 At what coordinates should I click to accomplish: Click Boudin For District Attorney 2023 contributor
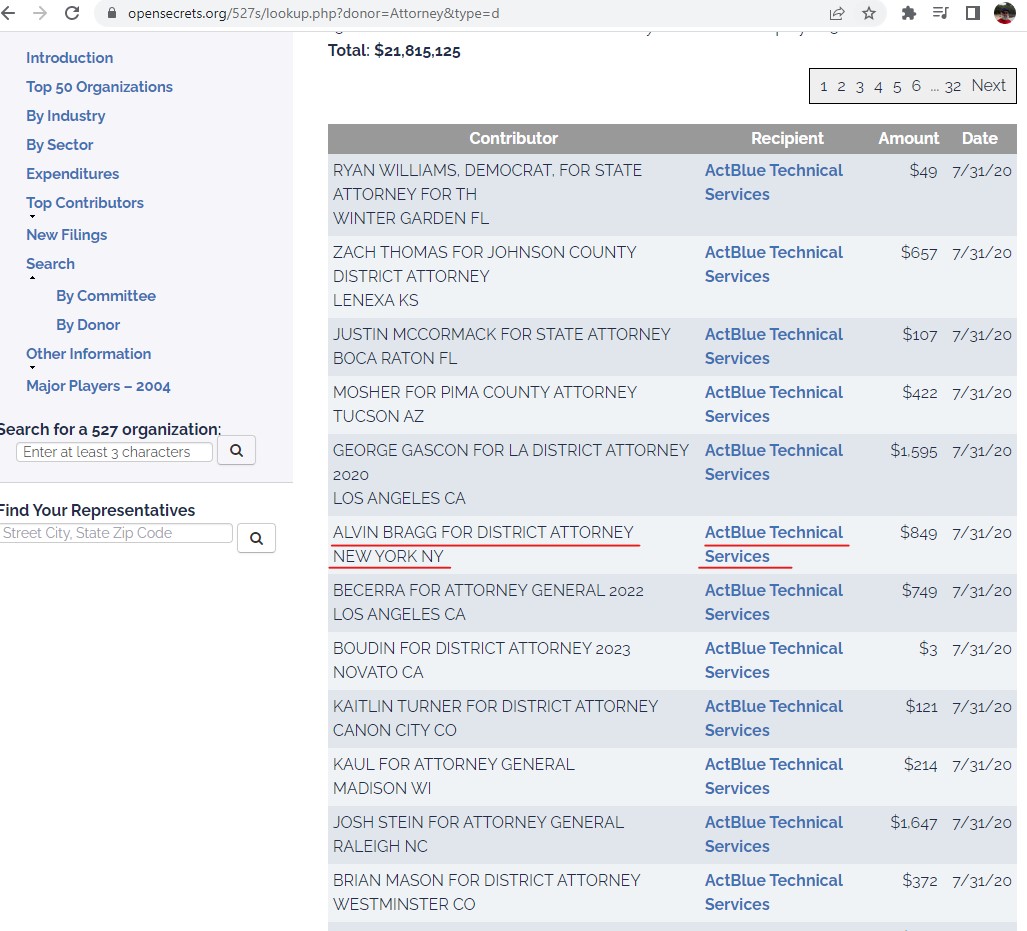(x=481, y=648)
